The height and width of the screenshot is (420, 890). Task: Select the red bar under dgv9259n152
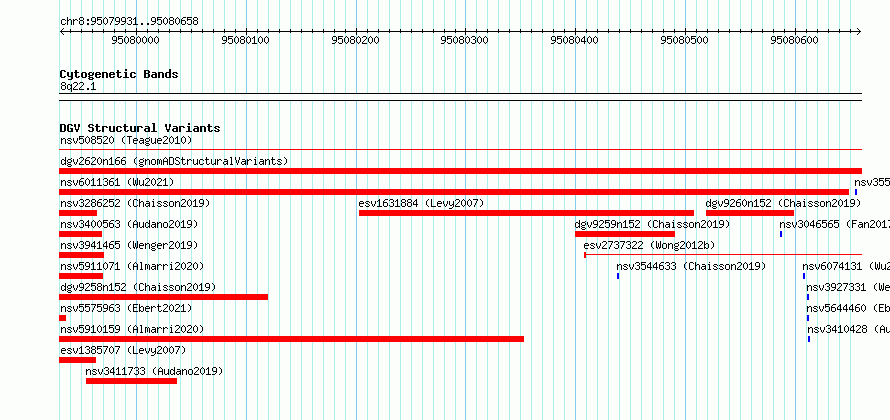coord(625,234)
